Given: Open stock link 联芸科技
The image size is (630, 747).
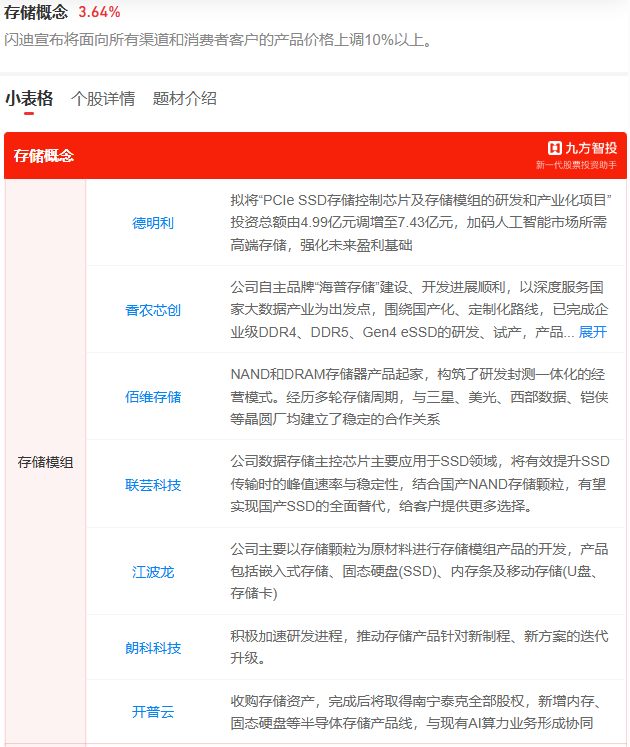Looking at the screenshot, I should pyautogui.click(x=153, y=485).
